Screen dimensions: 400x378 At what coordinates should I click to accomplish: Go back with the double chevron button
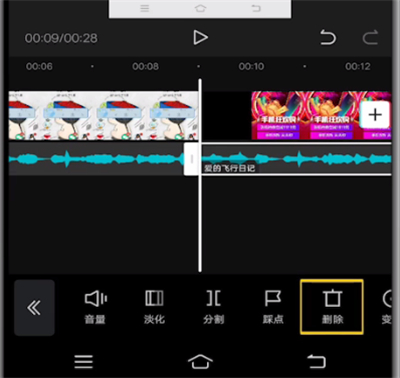click(x=34, y=308)
